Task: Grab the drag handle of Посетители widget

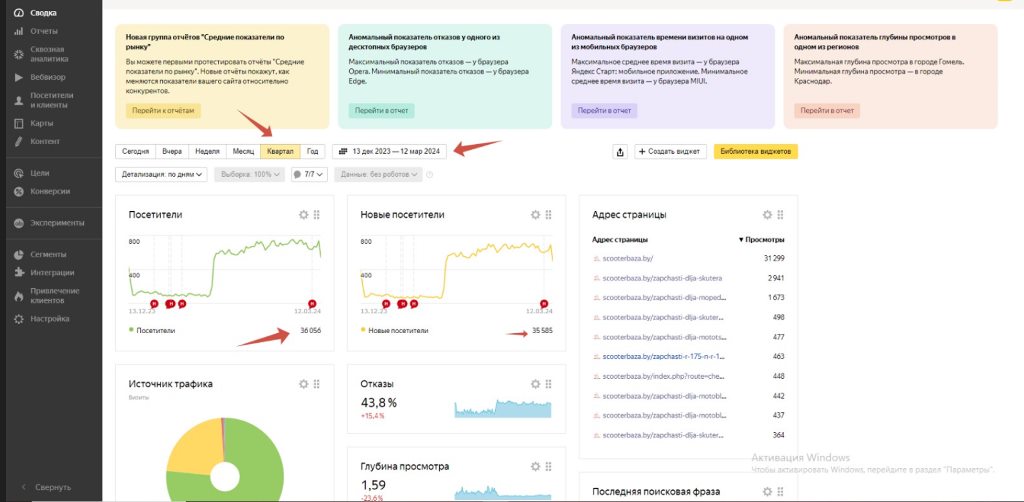Action: pos(317,215)
